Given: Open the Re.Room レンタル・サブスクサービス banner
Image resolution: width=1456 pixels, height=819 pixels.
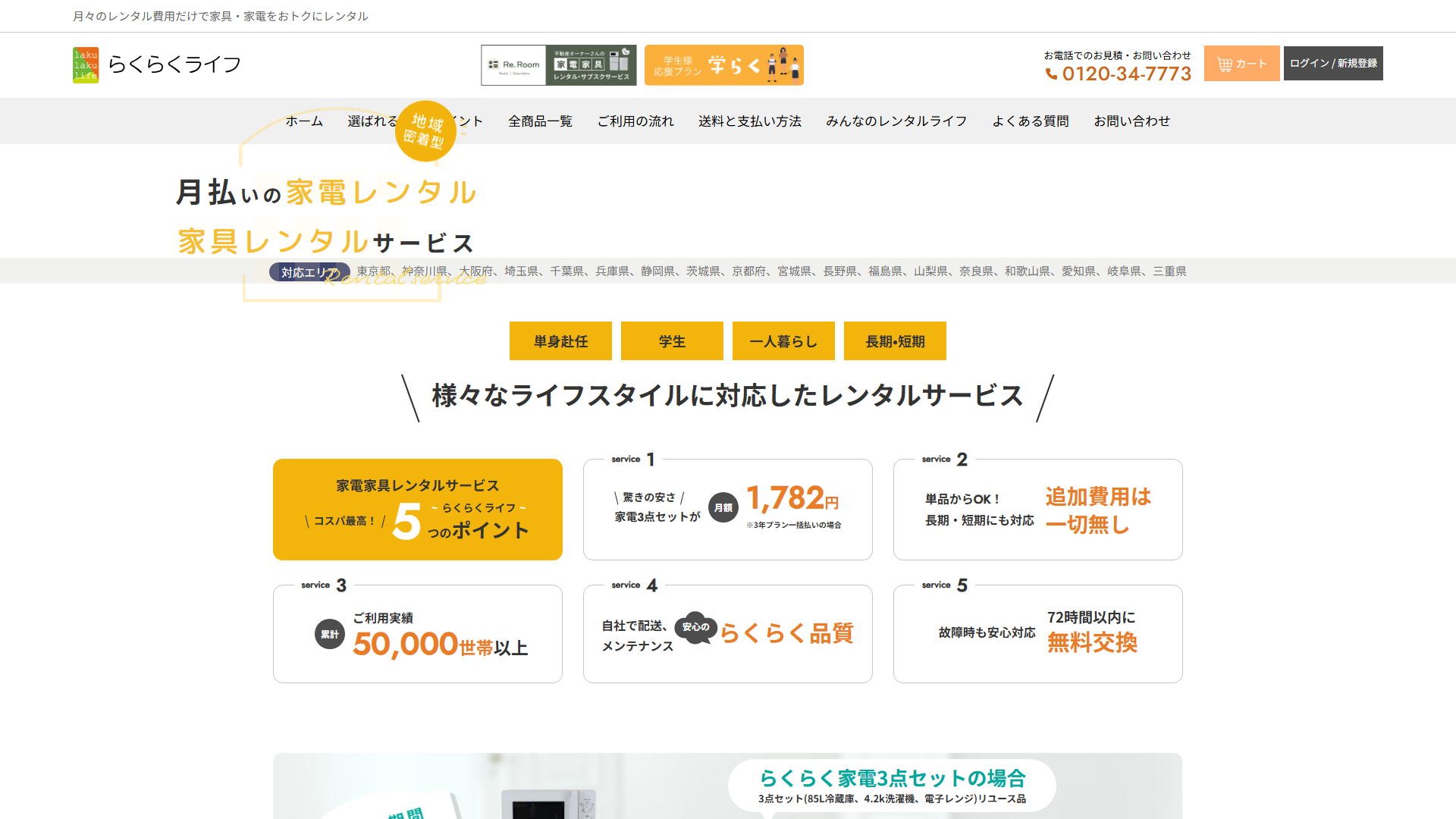Looking at the screenshot, I should 559,65.
